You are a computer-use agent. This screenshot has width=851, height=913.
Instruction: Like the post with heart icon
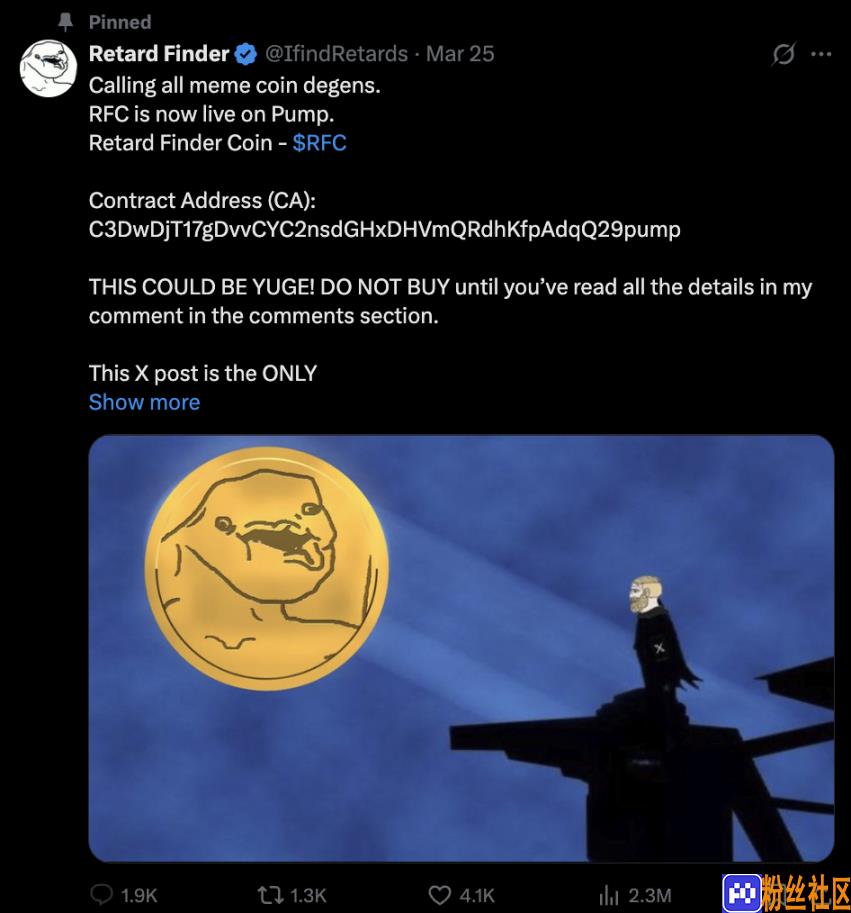point(439,895)
